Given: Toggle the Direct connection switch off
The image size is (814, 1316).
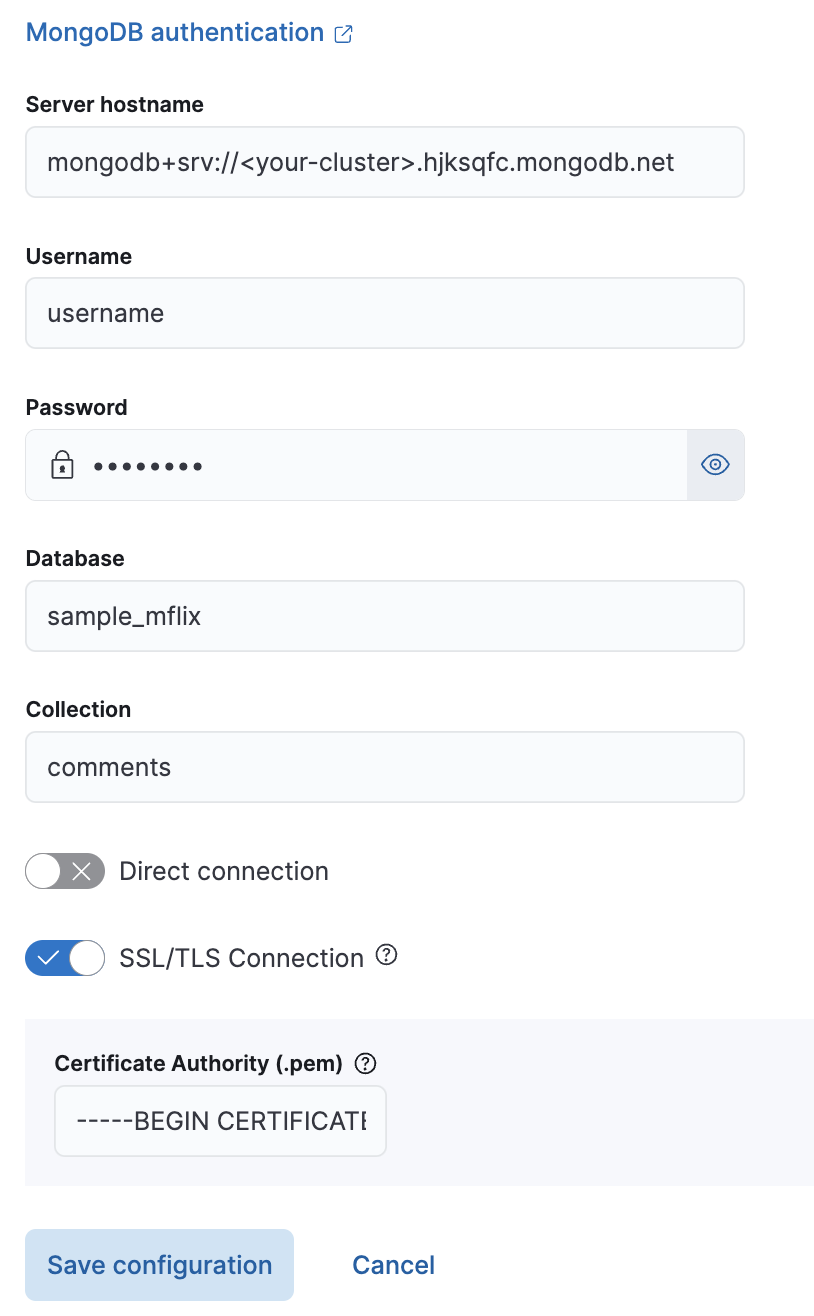Looking at the screenshot, I should point(64,871).
